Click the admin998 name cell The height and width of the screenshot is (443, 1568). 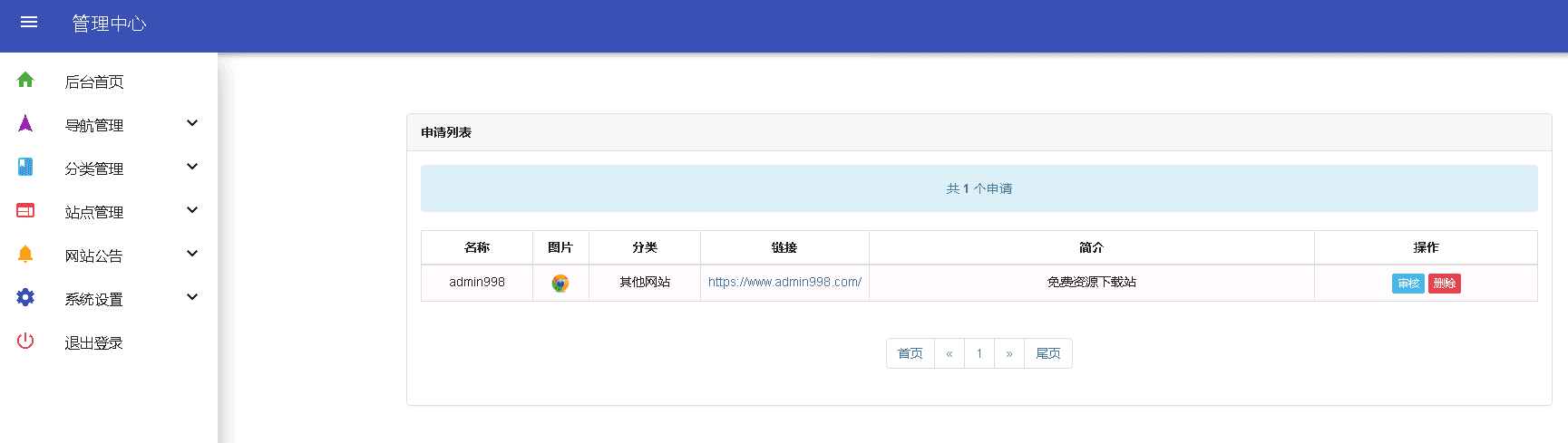click(477, 283)
